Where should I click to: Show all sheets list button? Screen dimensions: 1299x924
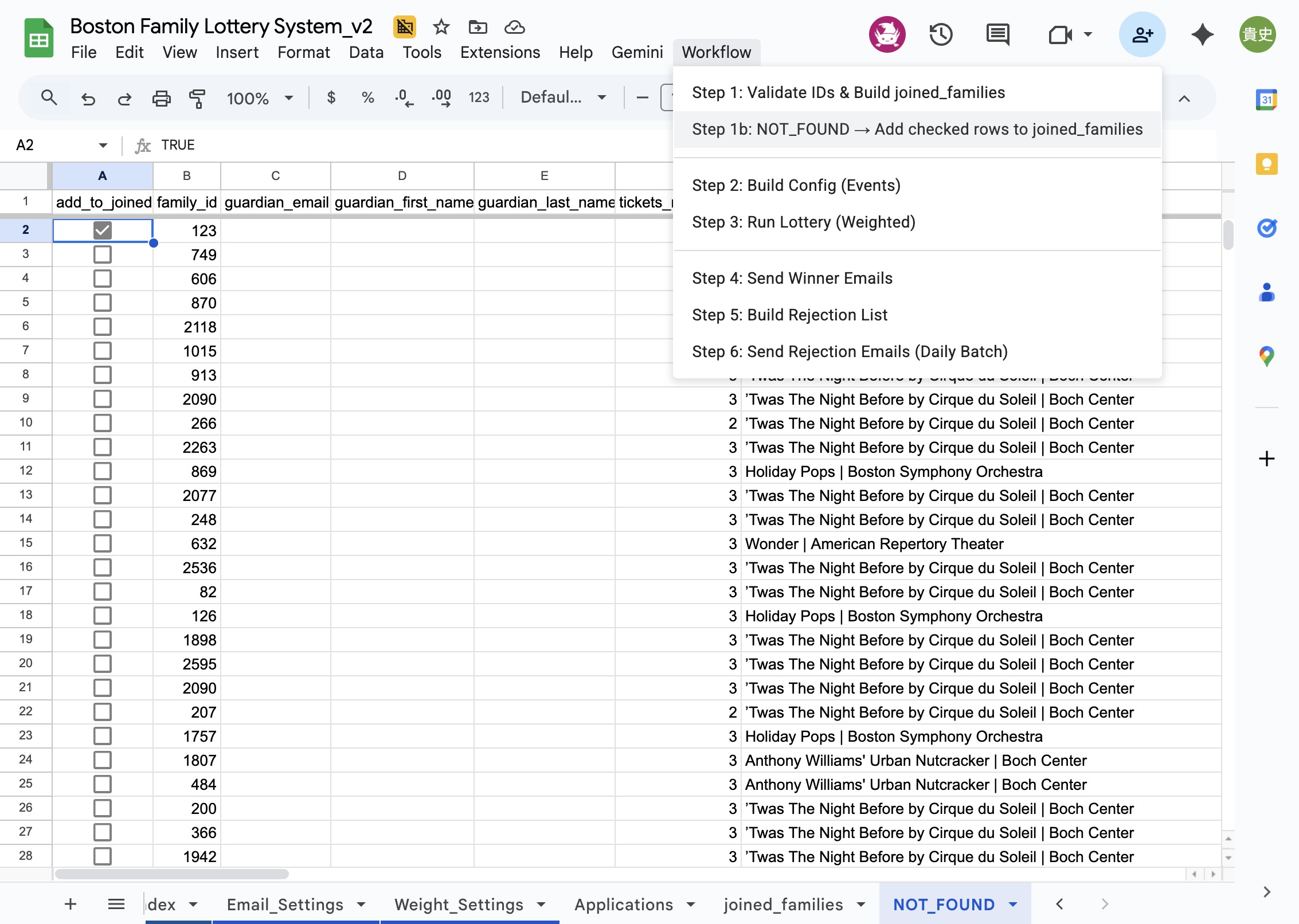pos(116,904)
